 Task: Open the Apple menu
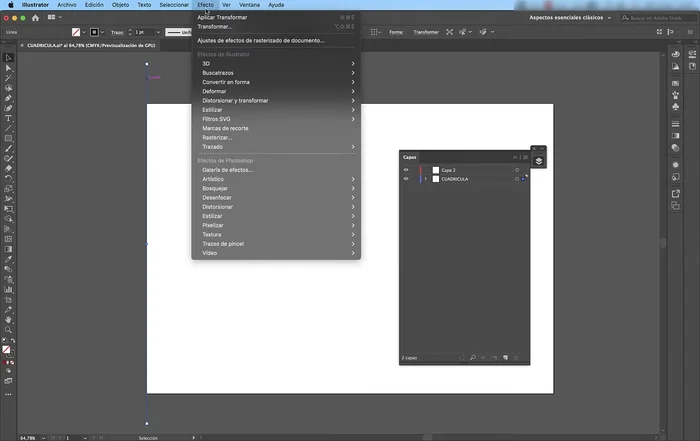coord(11,5)
